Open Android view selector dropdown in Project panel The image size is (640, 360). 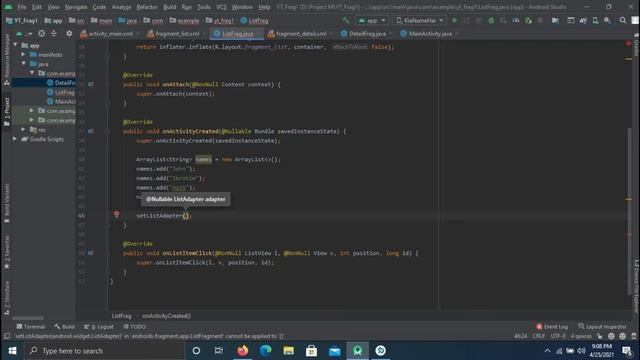click(24, 33)
